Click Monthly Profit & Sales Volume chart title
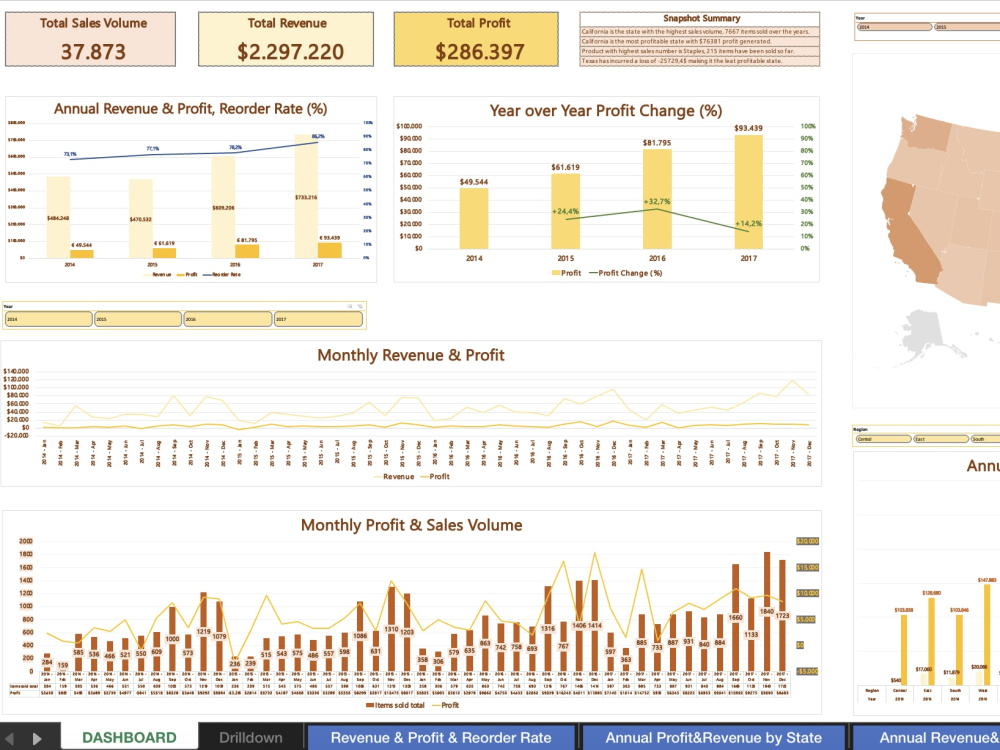The image size is (1000, 750). tap(411, 525)
